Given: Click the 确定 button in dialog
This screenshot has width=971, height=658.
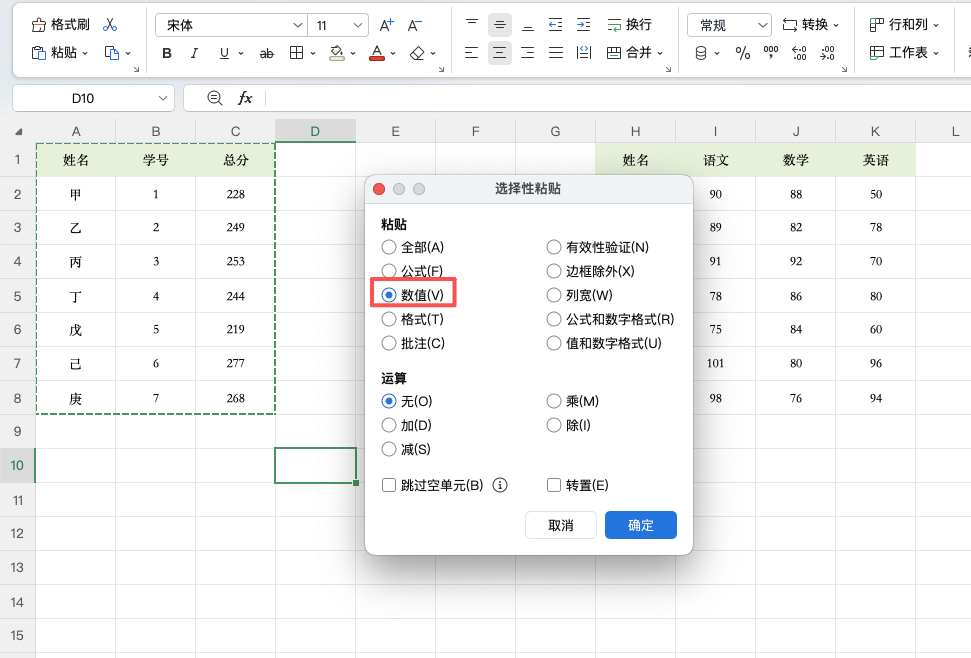Looking at the screenshot, I should pyautogui.click(x=640, y=525).
